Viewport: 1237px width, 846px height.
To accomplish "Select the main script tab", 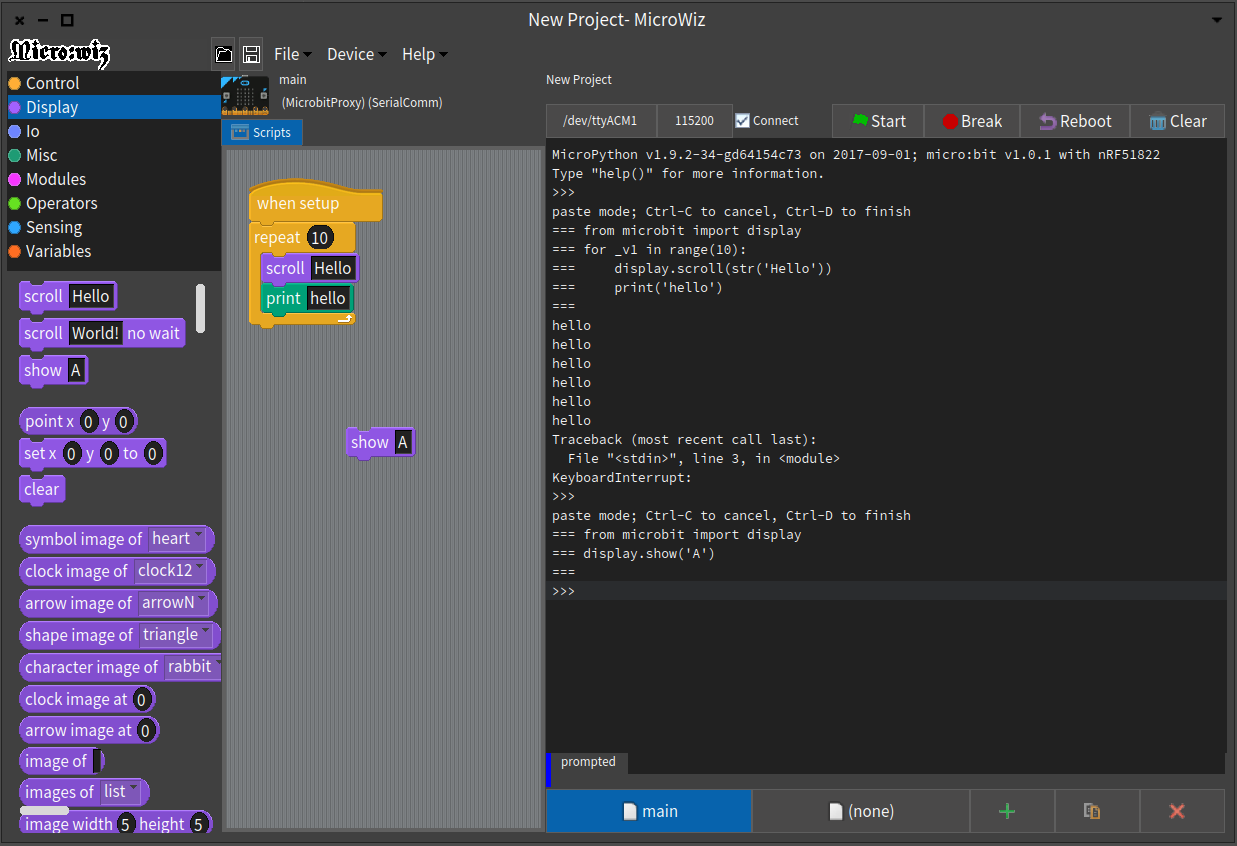I will (x=649, y=811).
